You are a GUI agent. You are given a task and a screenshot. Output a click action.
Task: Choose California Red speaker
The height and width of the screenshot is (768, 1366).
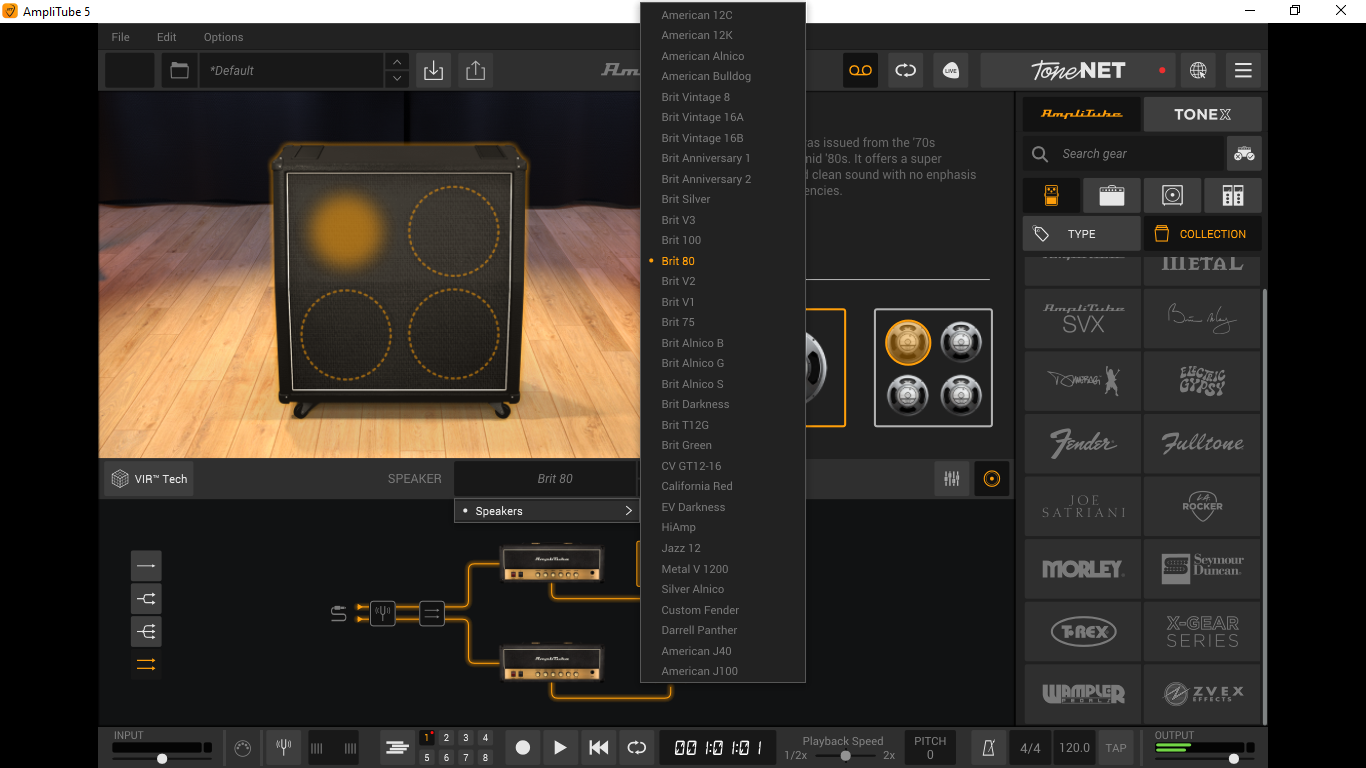click(x=723, y=486)
